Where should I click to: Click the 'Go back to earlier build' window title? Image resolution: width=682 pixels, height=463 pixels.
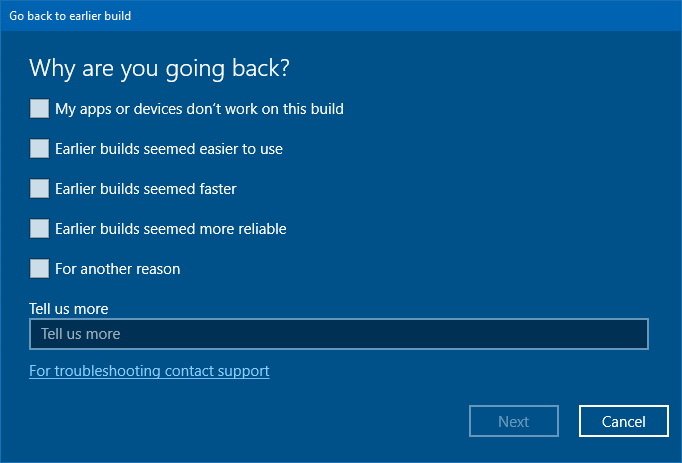coord(70,16)
